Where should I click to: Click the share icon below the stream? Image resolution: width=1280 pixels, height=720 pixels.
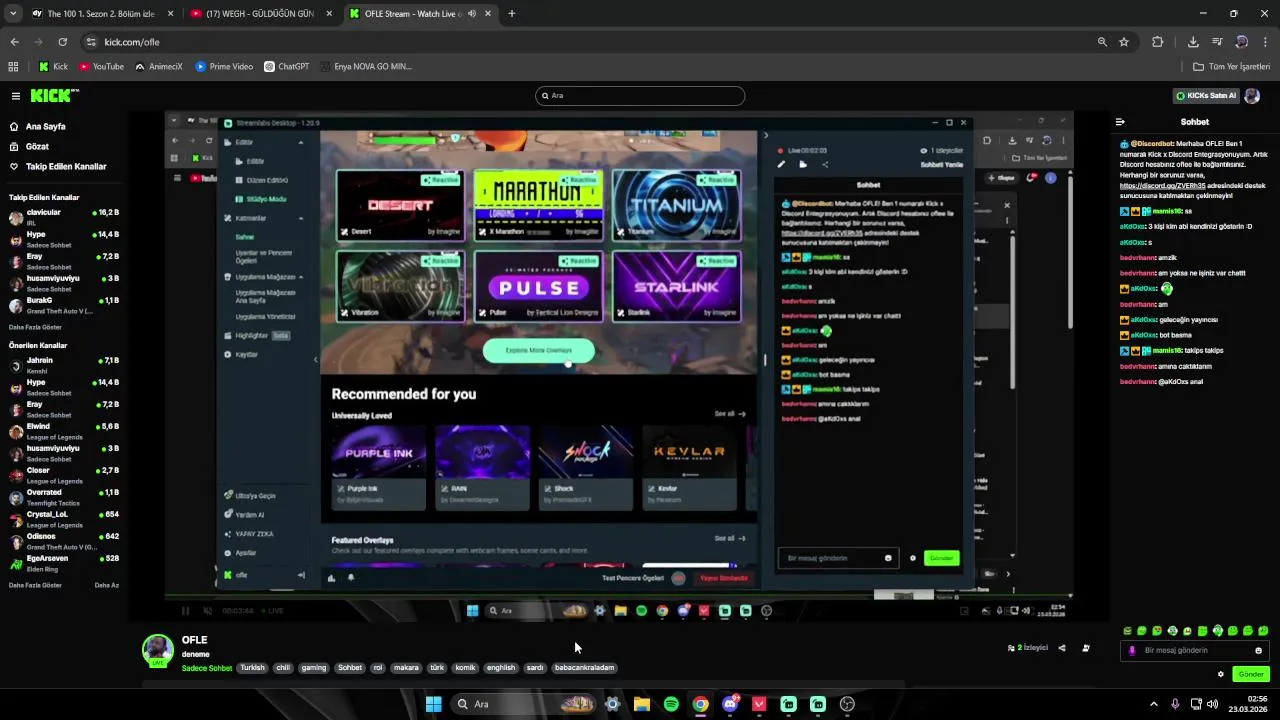tap(1062, 648)
